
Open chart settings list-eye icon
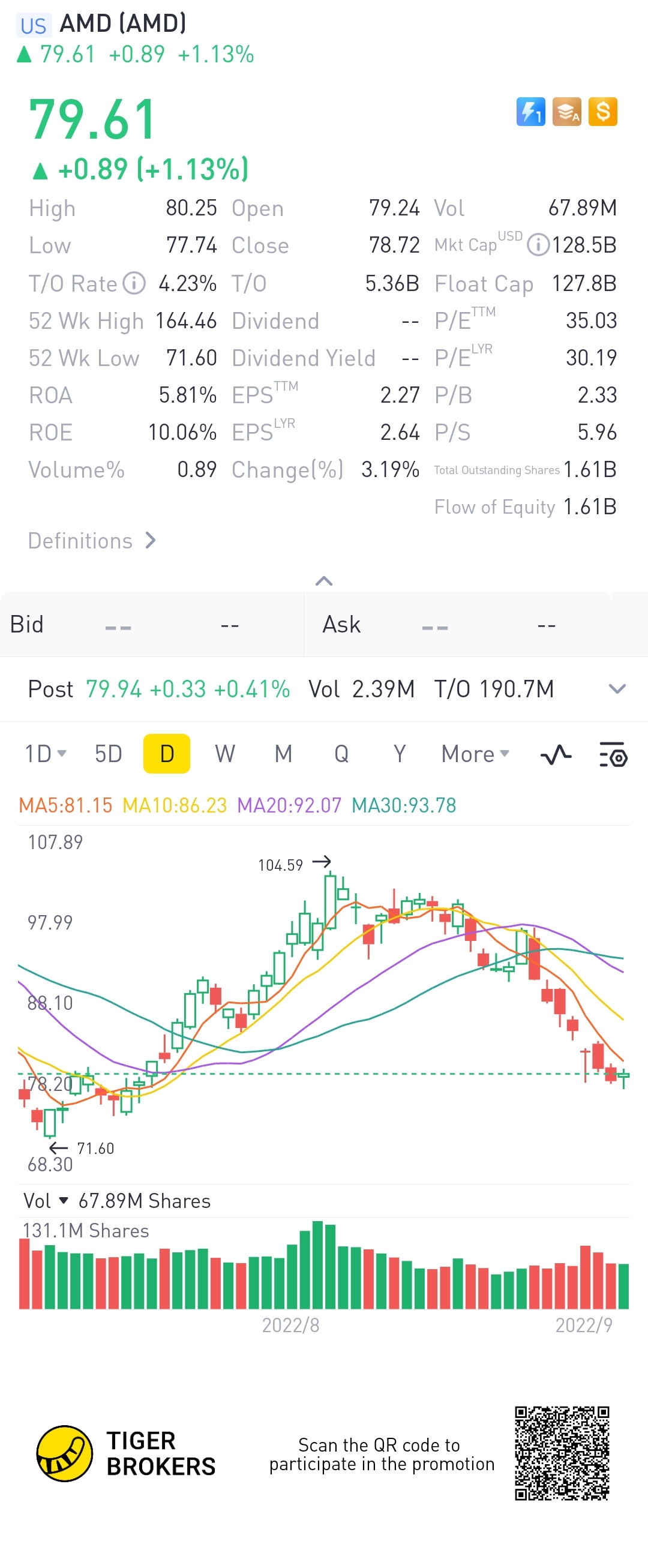[x=613, y=755]
